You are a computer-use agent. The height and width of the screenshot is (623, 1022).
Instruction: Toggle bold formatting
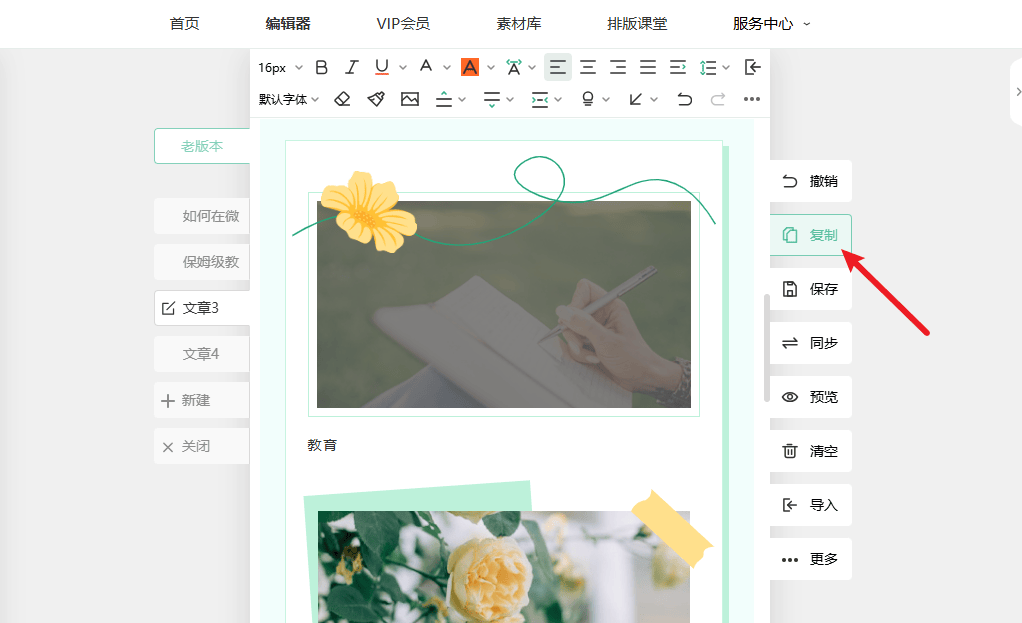(x=321, y=67)
